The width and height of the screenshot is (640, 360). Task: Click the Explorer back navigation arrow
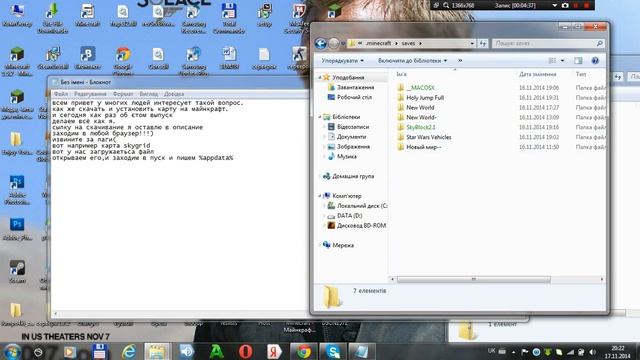pyautogui.click(x=321, y=43)
